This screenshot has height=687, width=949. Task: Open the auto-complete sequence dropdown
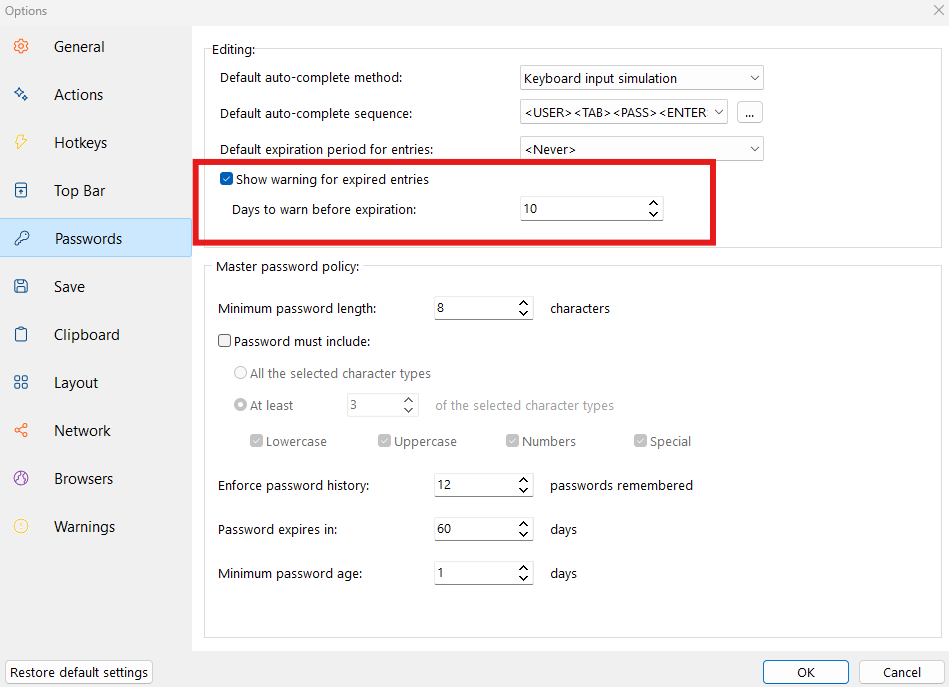[x=623, y=113]
